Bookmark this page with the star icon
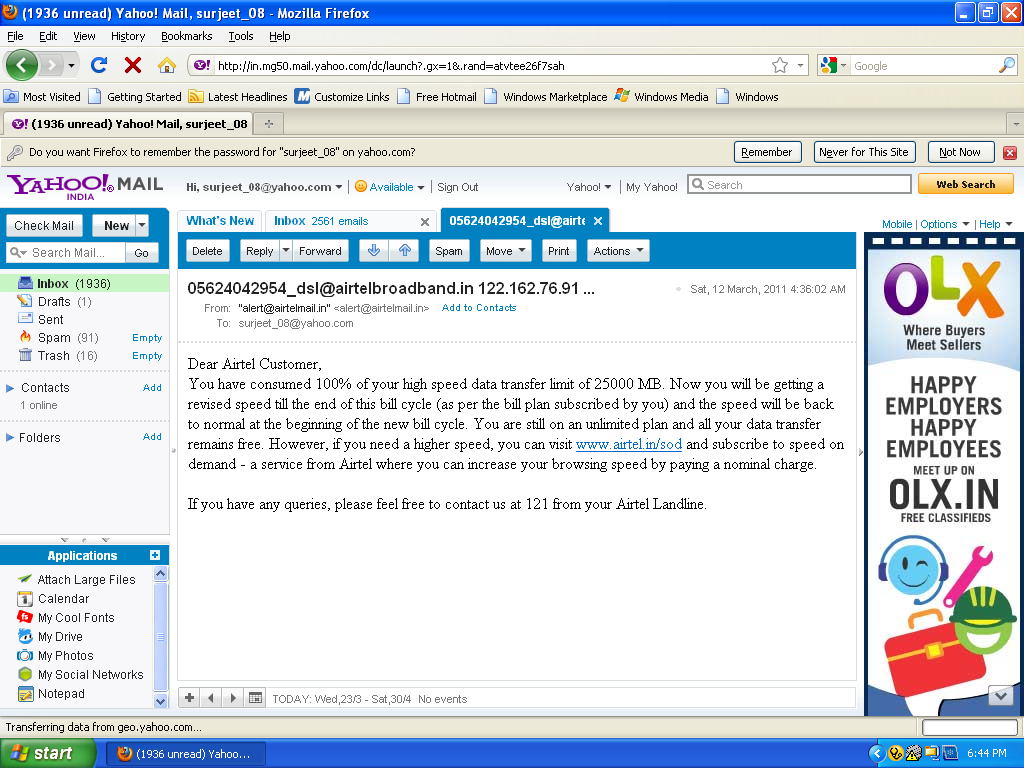The image size is (1024, 768). [780, 65]
